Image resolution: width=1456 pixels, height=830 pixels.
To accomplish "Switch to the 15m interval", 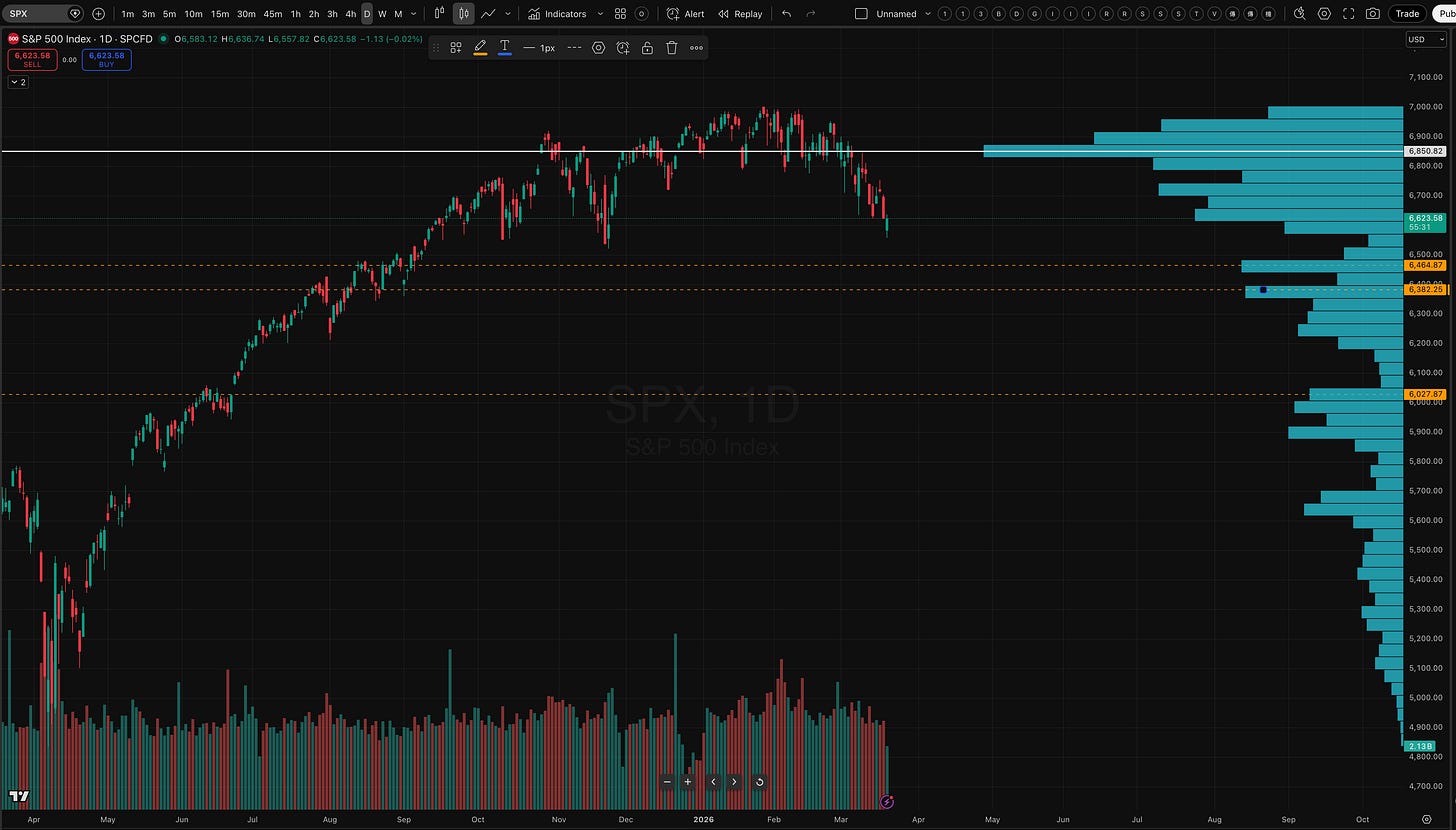I will (x=220, y=14).
